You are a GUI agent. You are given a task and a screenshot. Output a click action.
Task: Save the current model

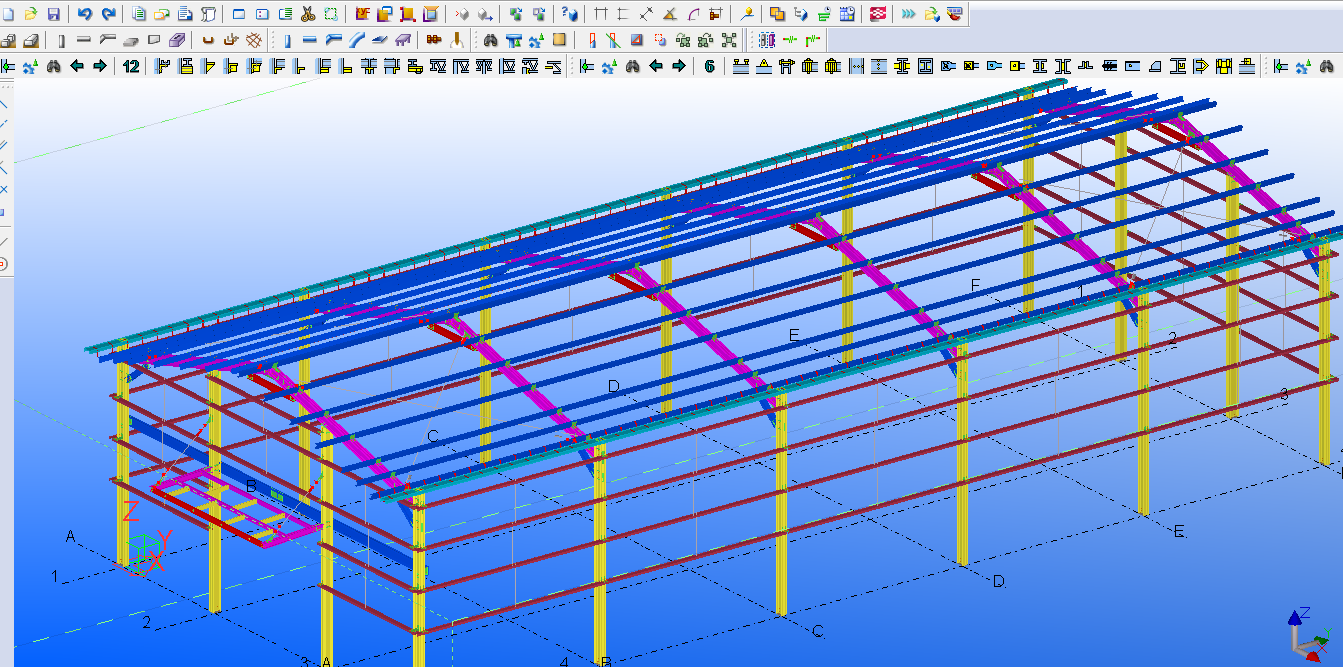click(x=52, y=13)
